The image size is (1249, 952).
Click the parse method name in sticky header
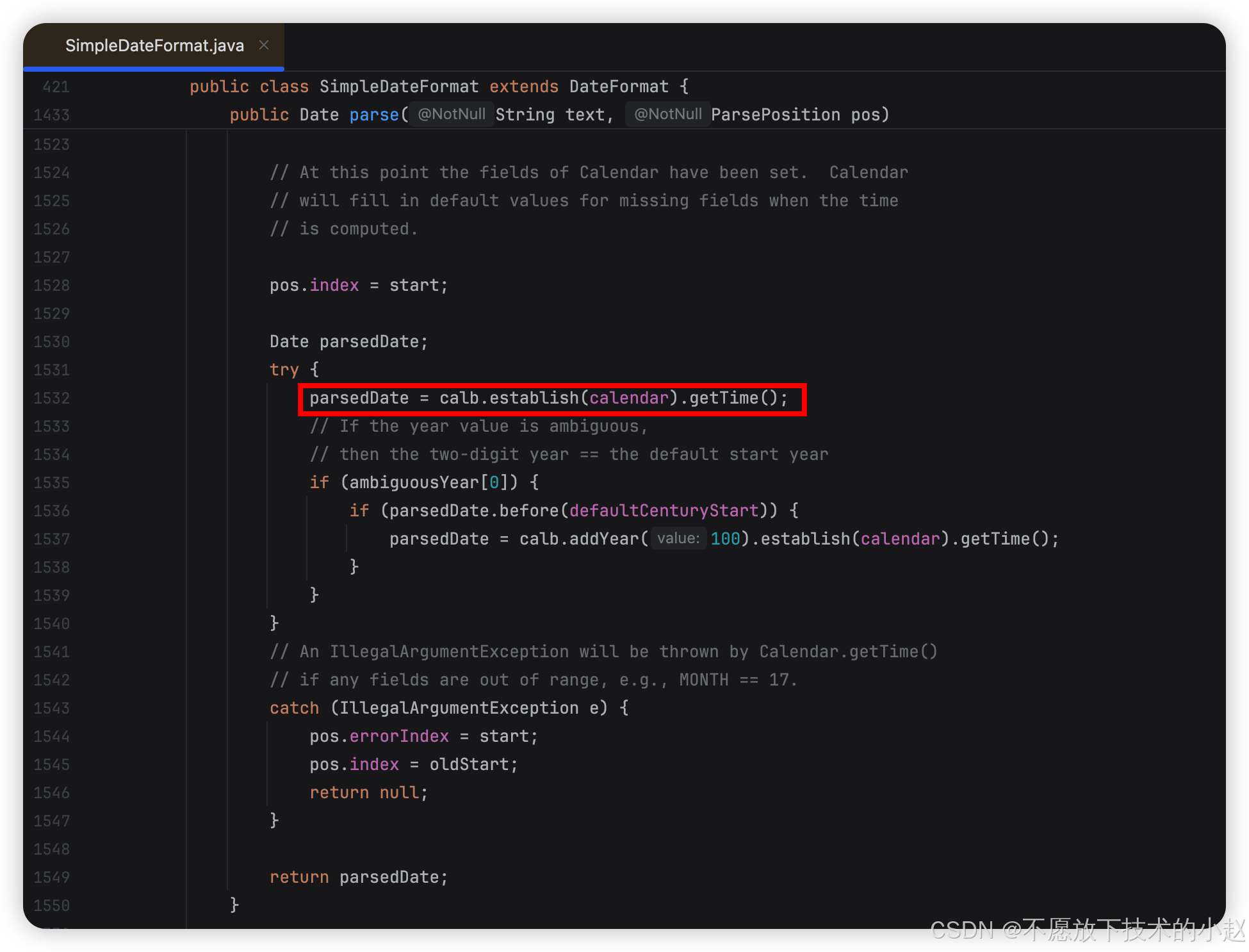(374, 115)
